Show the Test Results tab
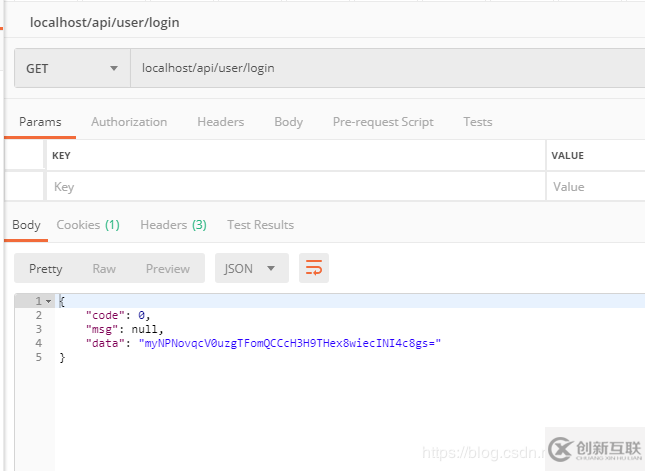This screenshot has height=471, width=645. [260, 225]
